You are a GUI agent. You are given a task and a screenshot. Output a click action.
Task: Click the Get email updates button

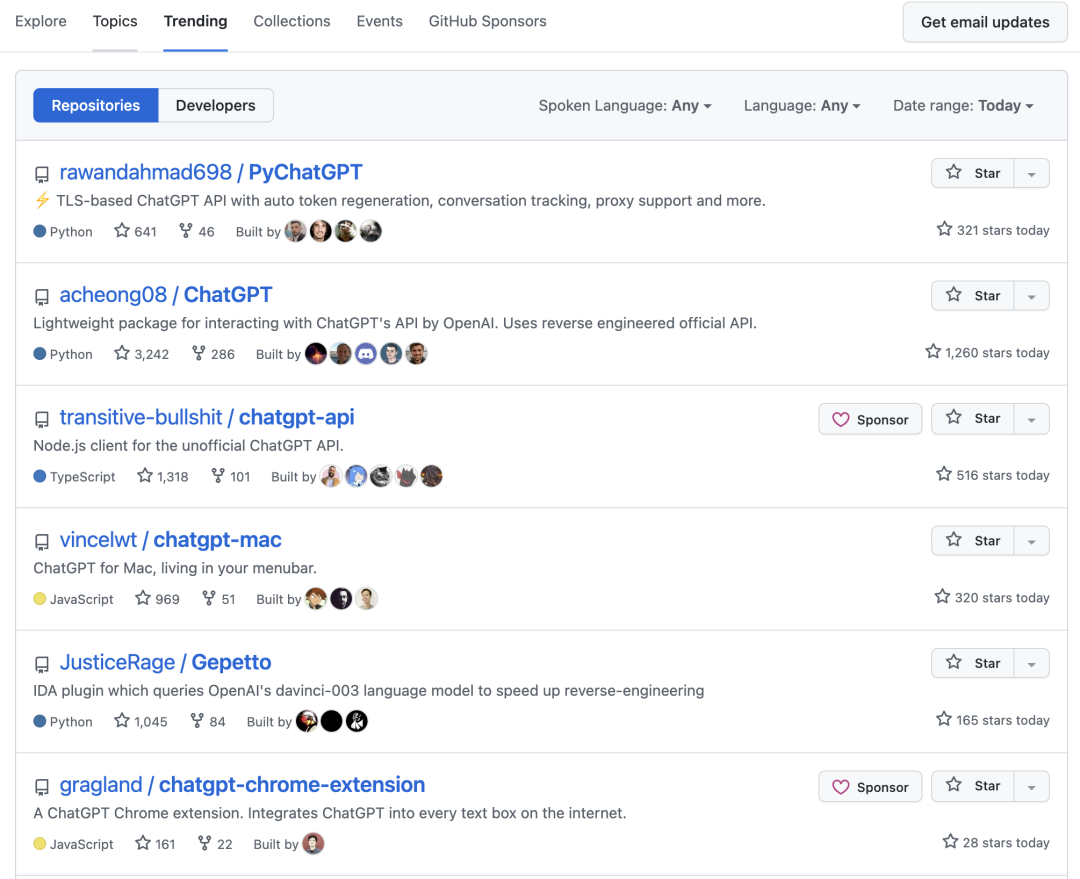pyautogui.click(x=985, y=22)
